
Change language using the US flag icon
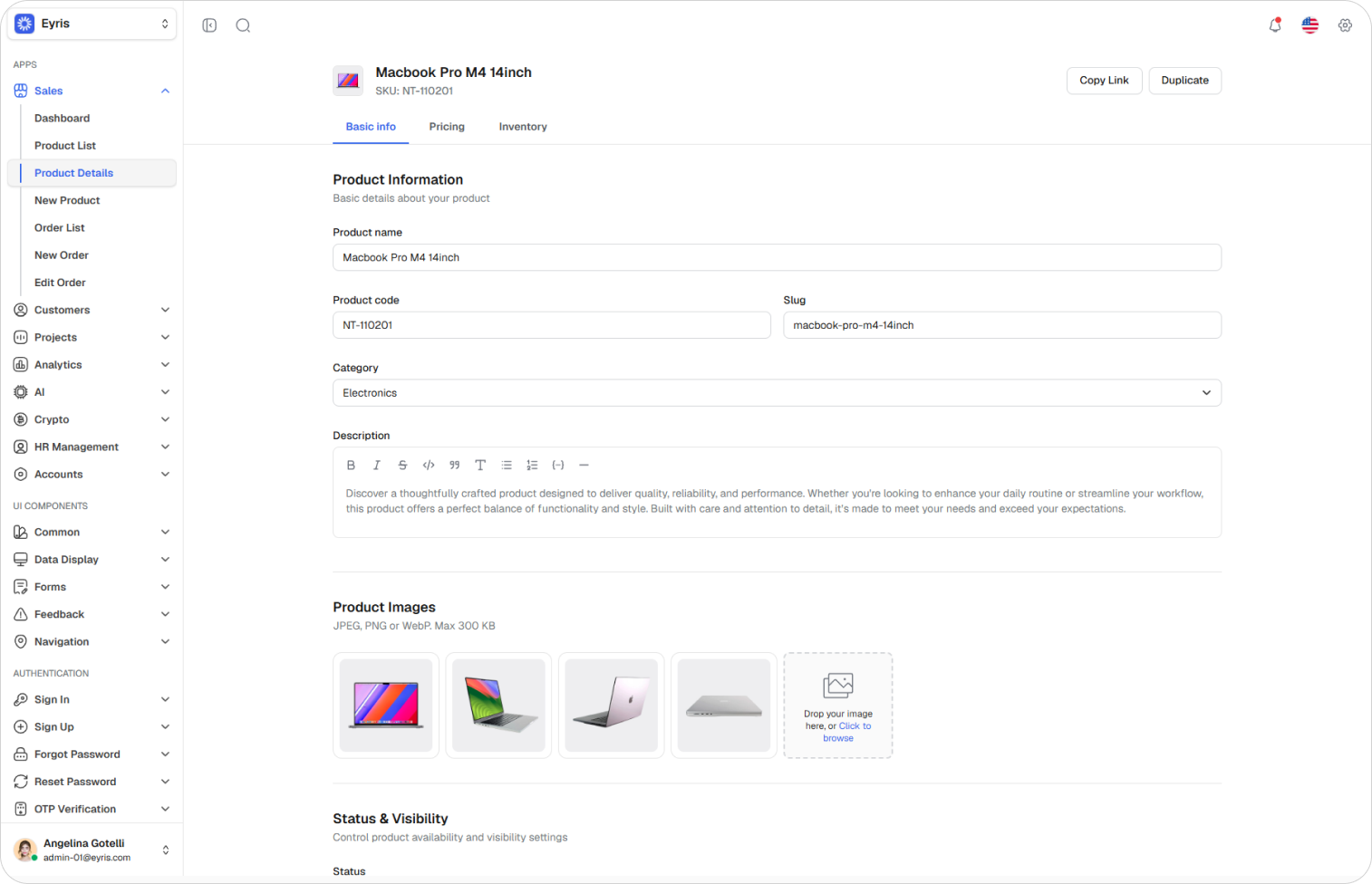tap(1310, 25)
